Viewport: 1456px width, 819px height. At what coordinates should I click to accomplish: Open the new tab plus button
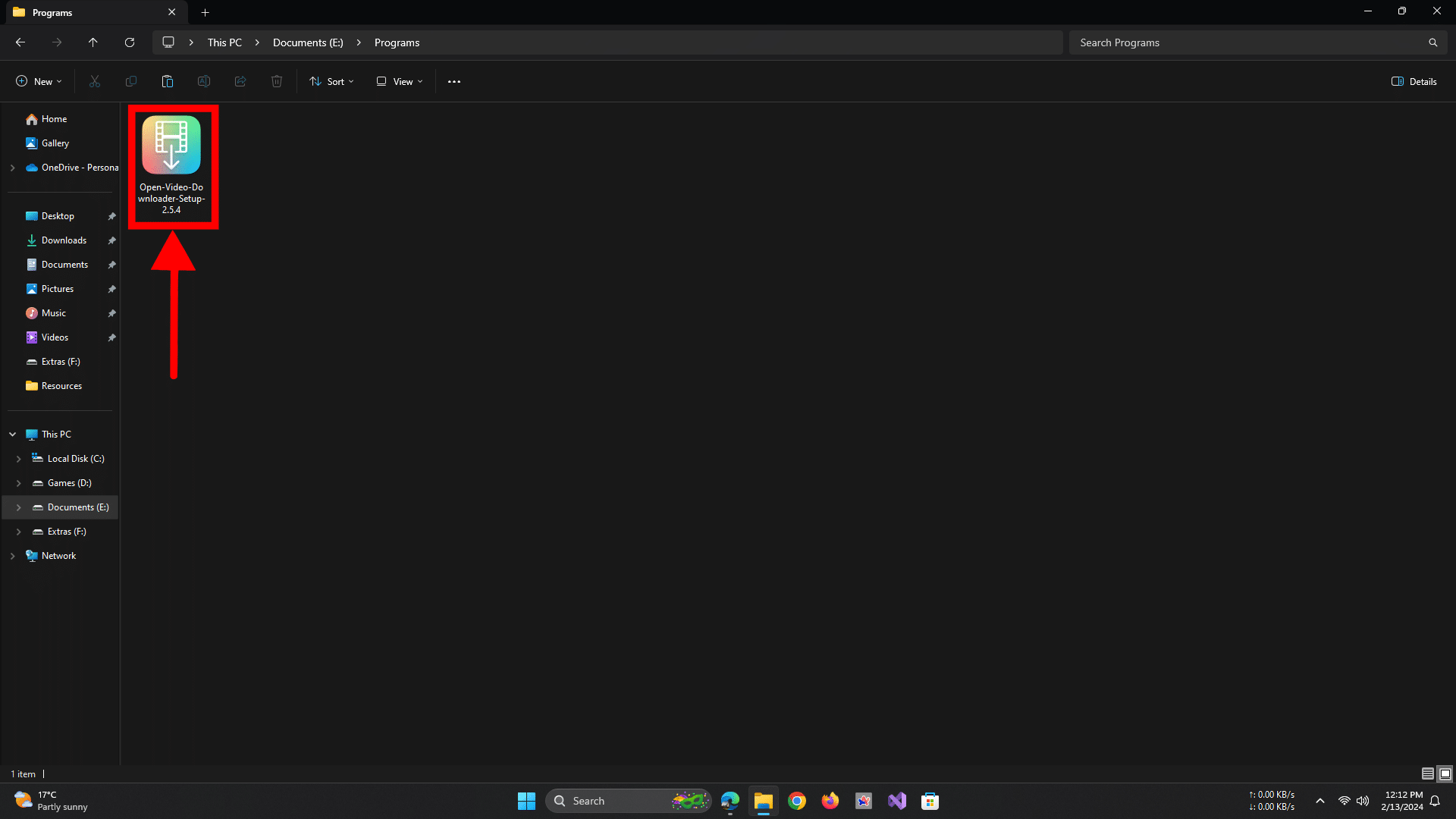coord(205,12)
